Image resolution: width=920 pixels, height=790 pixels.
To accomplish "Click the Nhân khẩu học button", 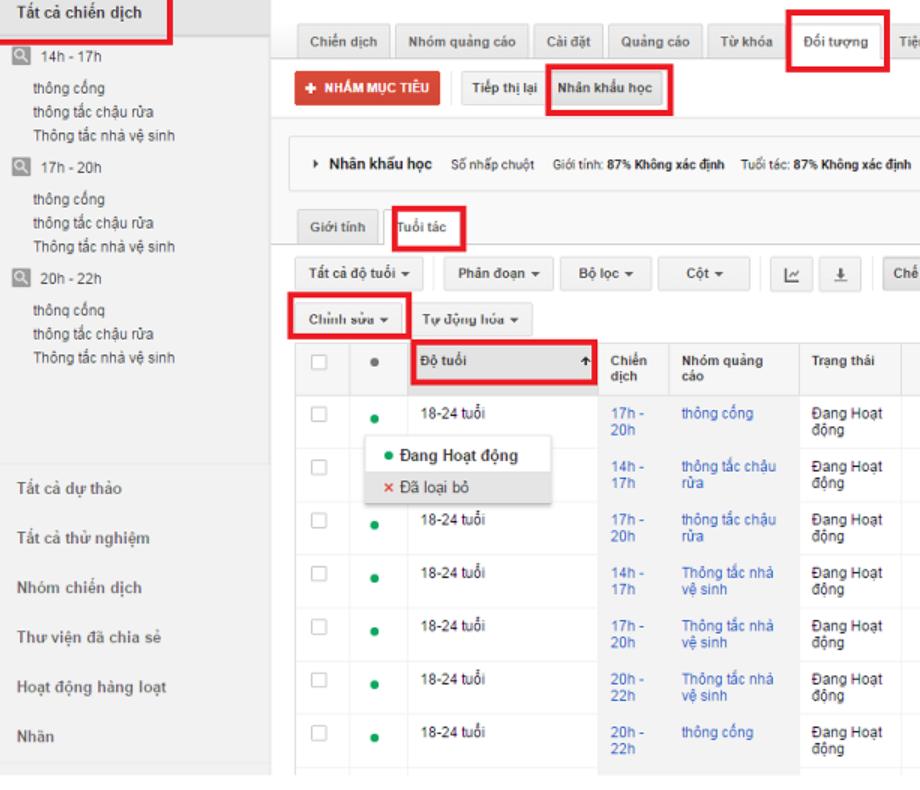I will click(x=604, y=88).
